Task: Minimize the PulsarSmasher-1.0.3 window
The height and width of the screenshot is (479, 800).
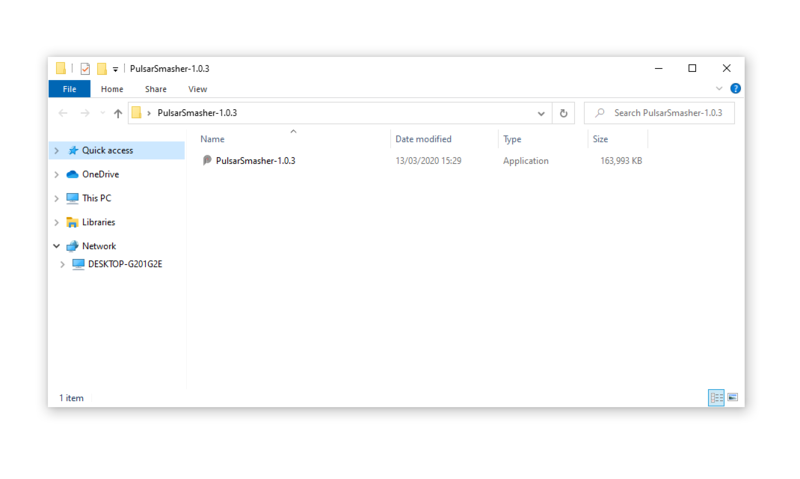Action: pyautogui.click(x=659, y=68)
